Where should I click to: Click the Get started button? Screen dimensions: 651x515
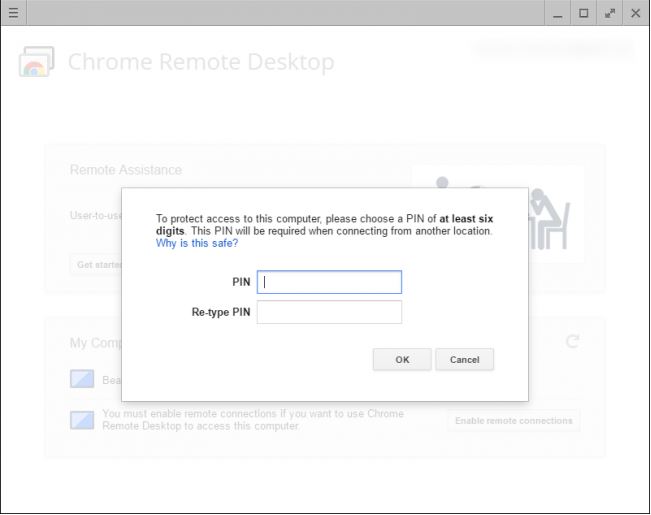point(97,265)
